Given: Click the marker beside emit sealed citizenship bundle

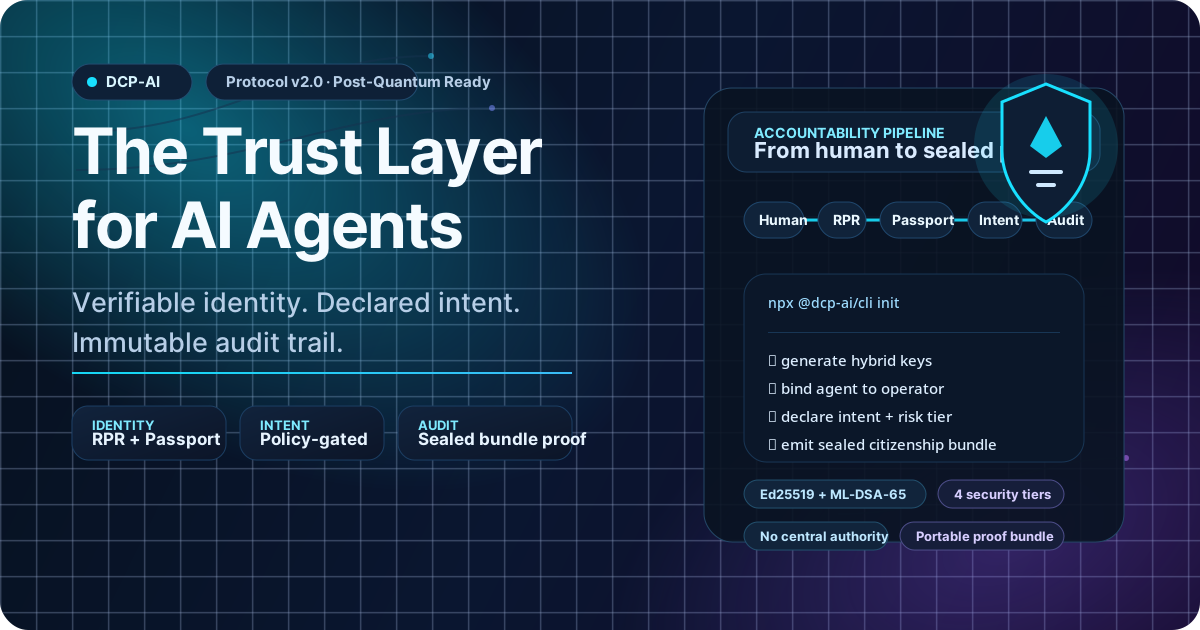Looking at the screenshot, I should click(772, 445).
